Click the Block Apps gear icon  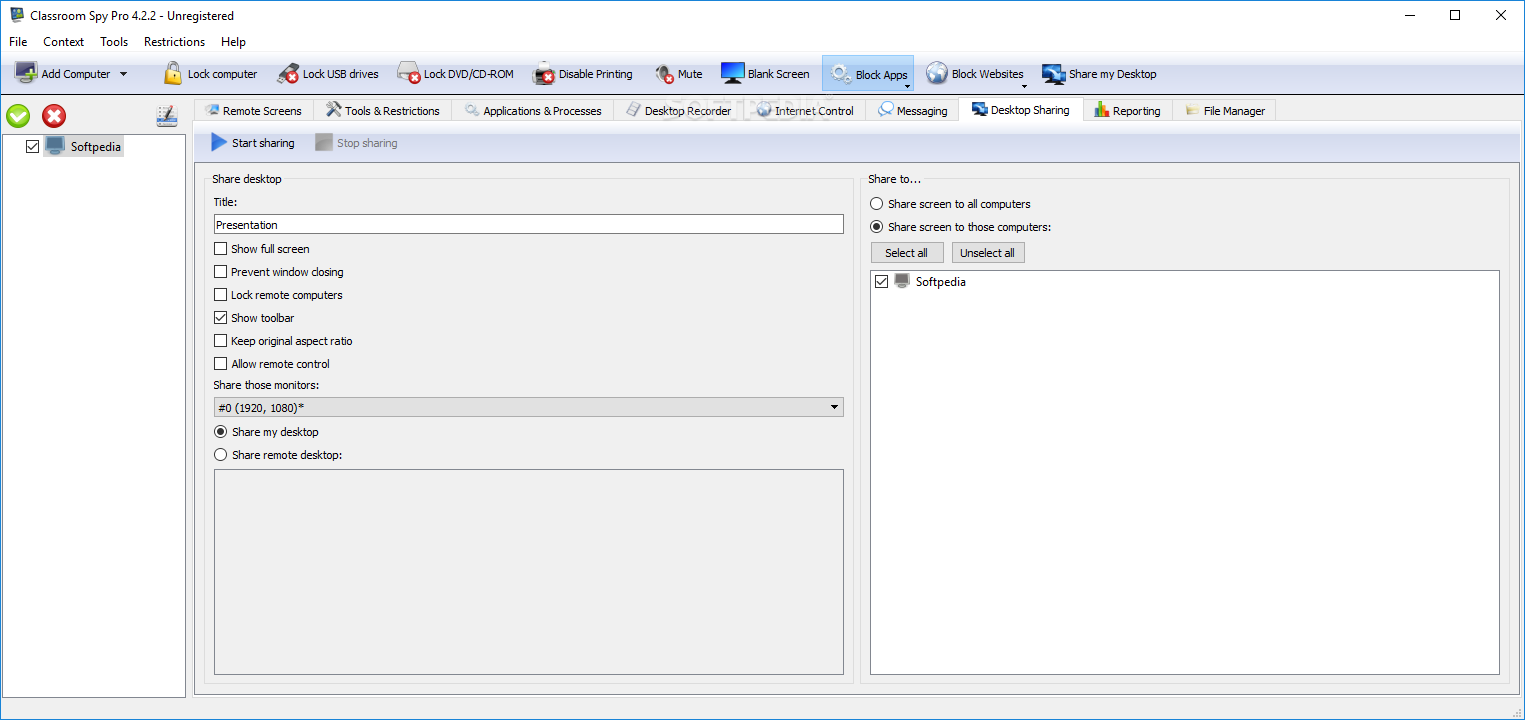(841, 73)
